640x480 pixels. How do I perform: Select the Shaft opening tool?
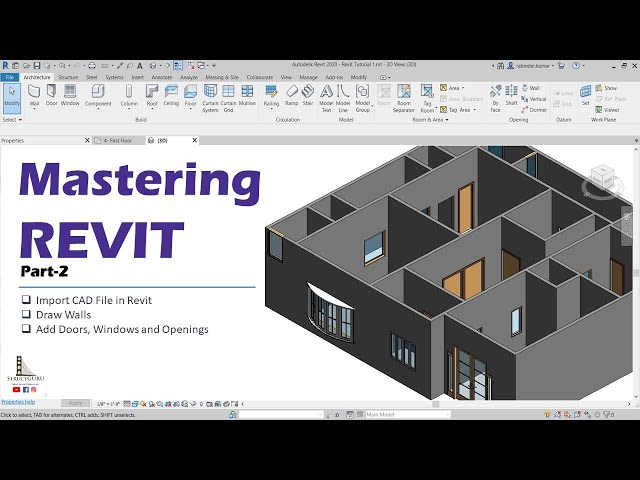[511, 95]
